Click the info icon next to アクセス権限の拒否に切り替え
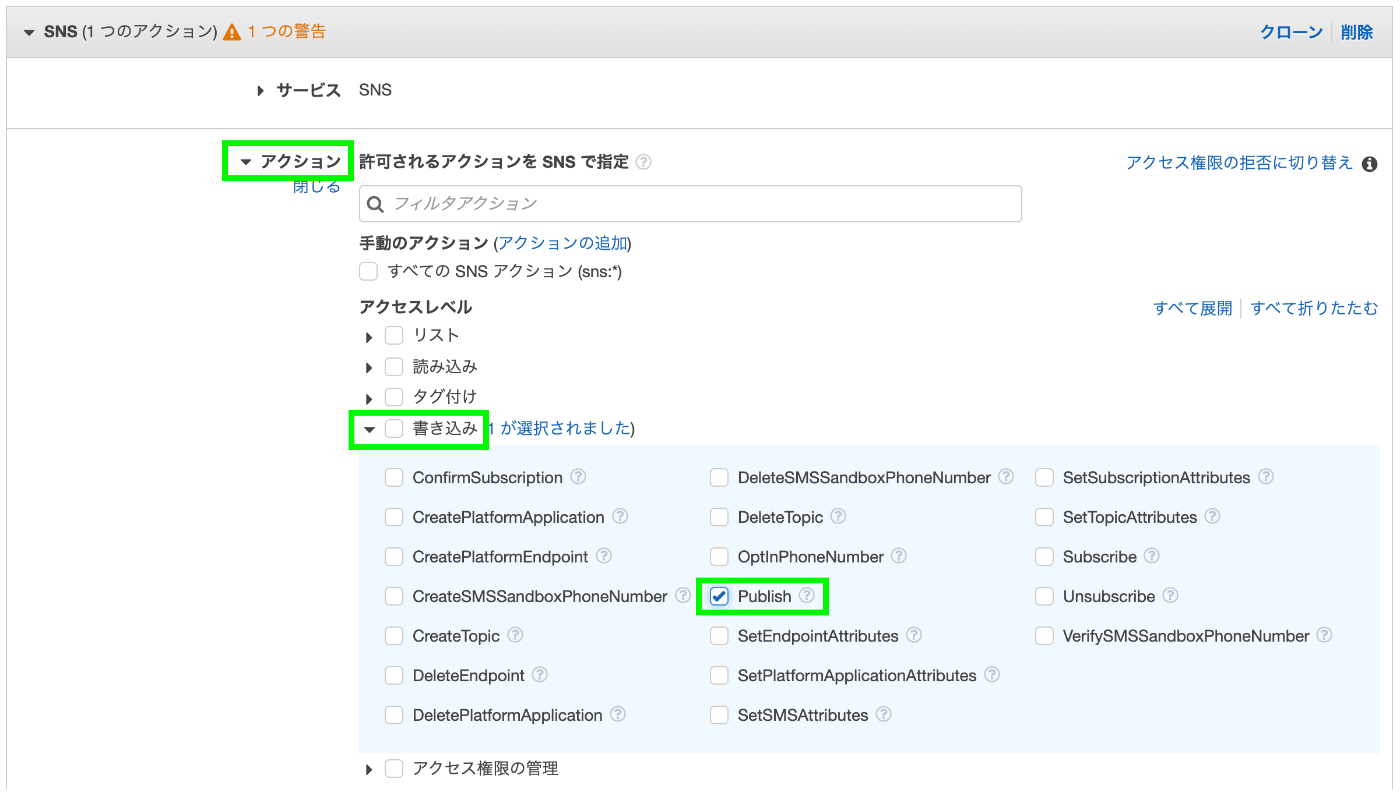 tap(1370, 164)
